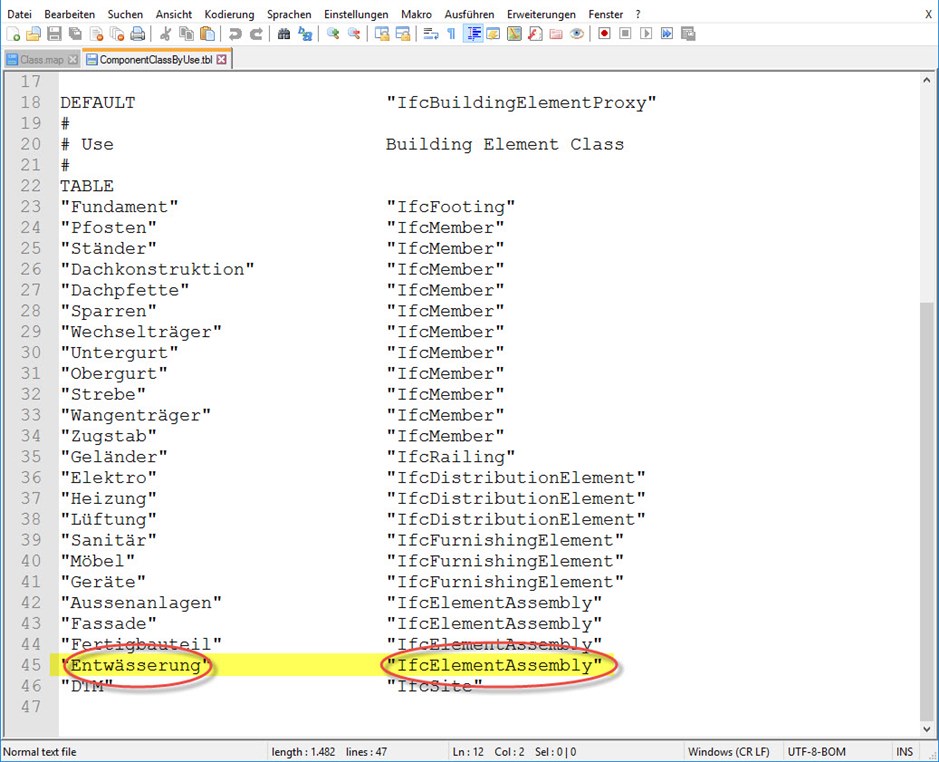Toggle word wrap icon
The image size is (939, 762).
coord(431,34)
